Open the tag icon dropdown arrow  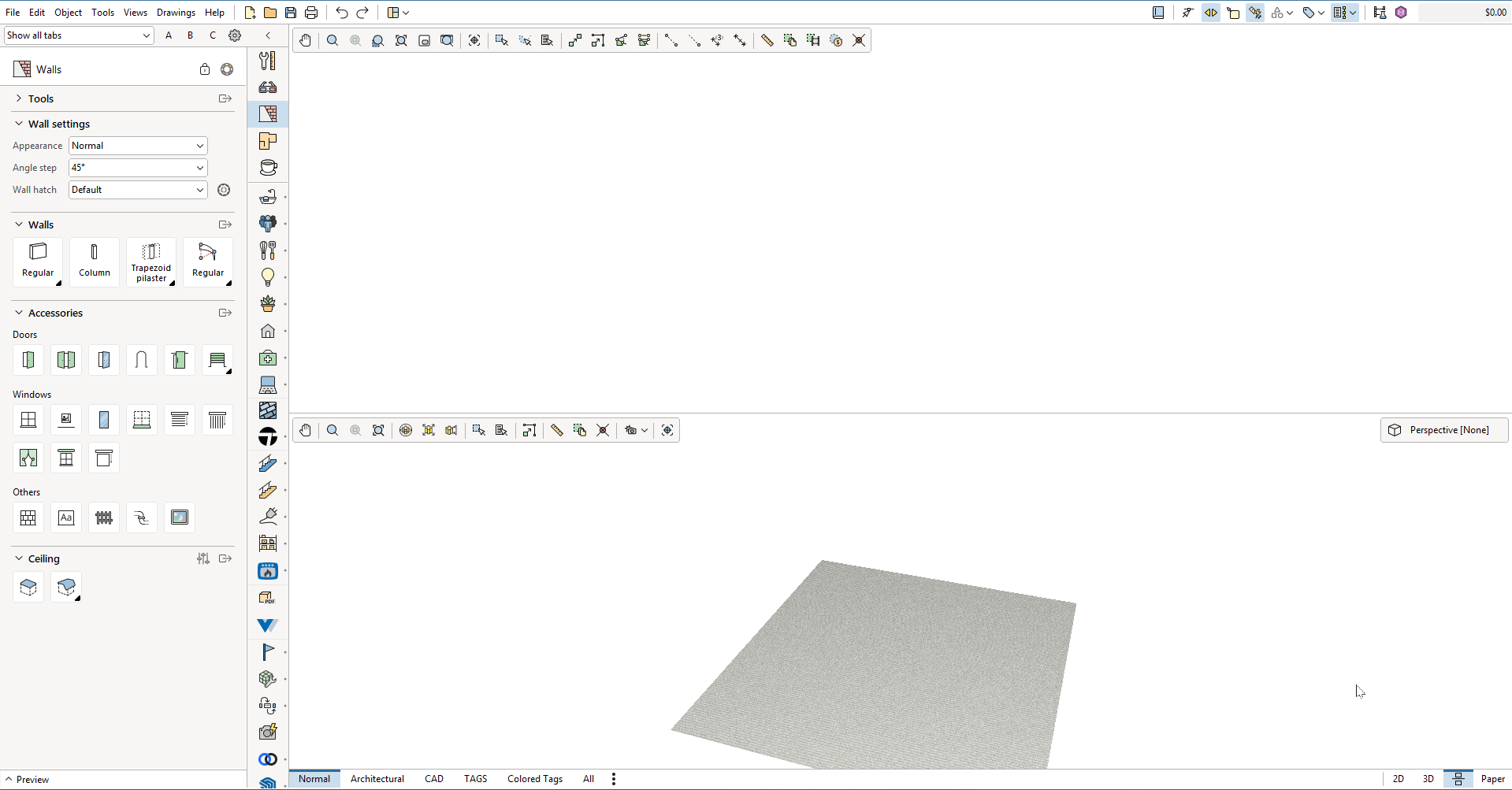pos(1321,13)
